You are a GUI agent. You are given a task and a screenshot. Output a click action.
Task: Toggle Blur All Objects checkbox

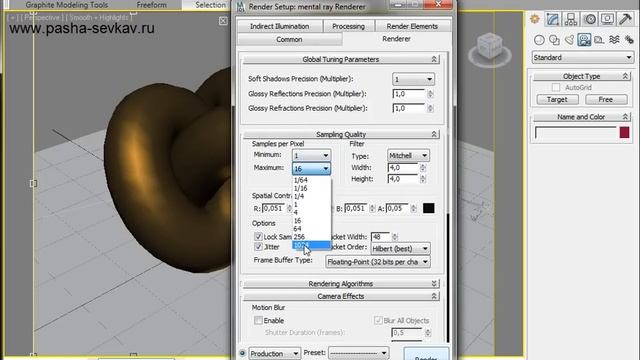tap(378, 320)
